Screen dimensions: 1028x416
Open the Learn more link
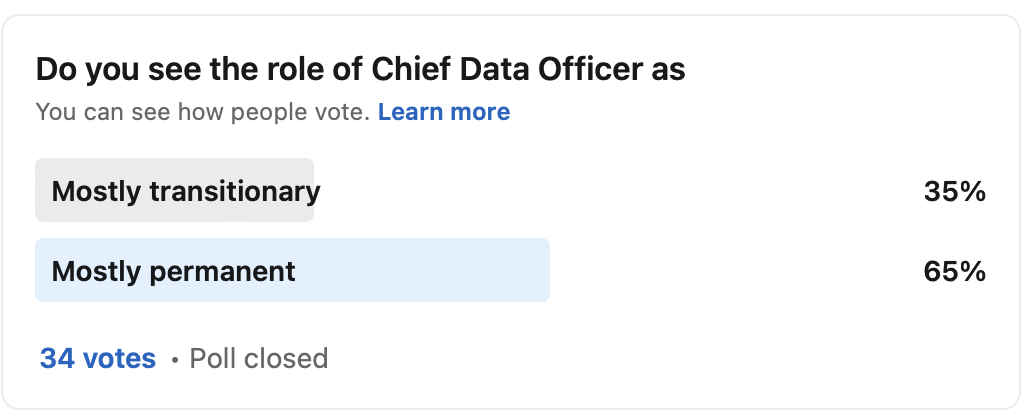click(444, 112)
